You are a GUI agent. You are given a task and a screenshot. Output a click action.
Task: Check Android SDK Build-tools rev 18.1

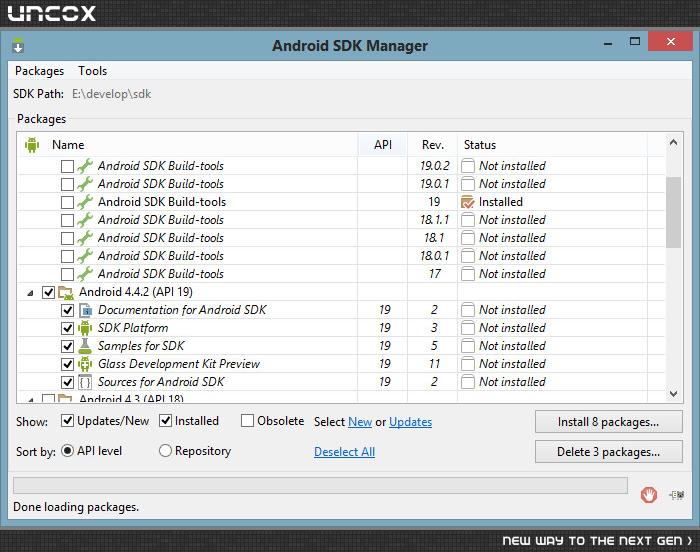pyautogui.click(x=67, y=238)
